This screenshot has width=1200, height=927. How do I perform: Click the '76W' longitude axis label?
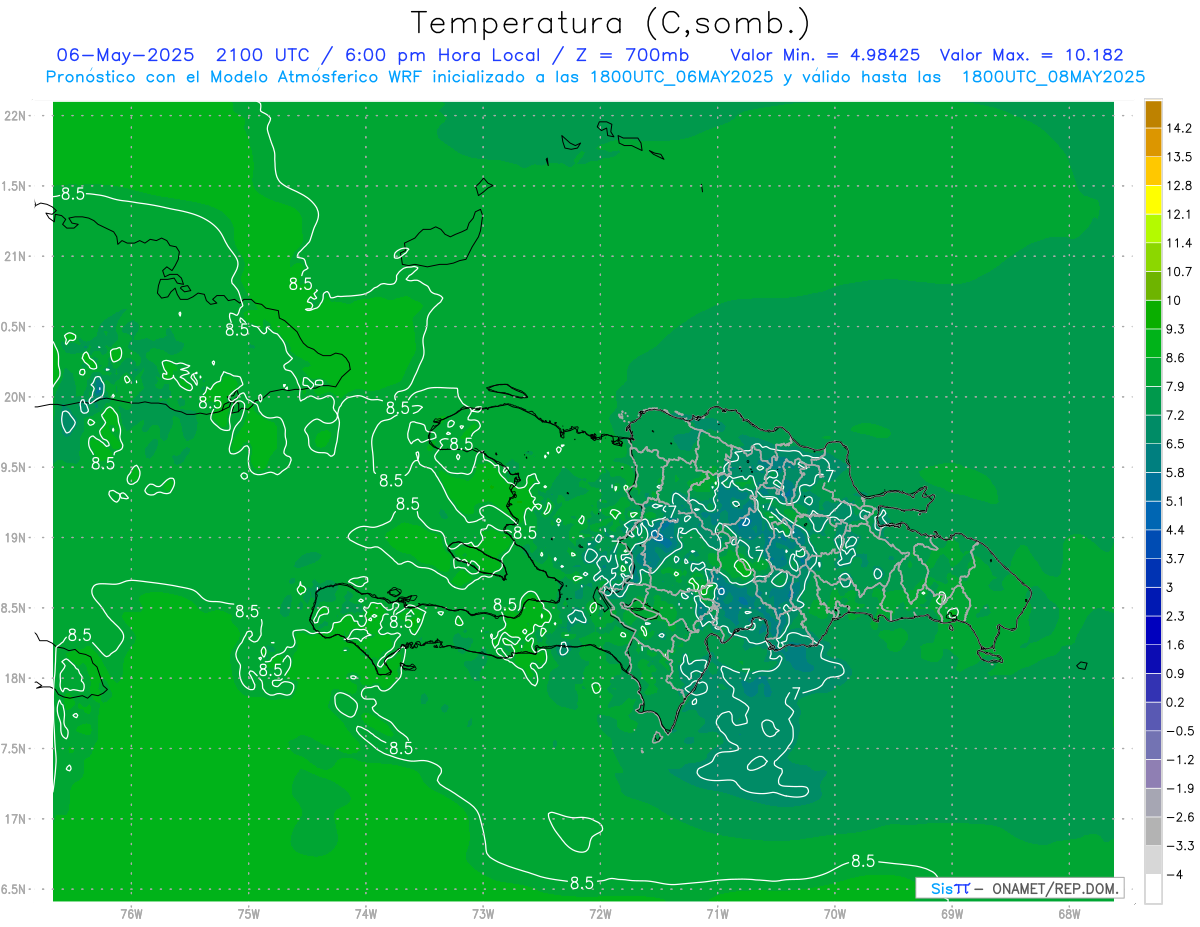pyautogui.click(x=131, y=913)
